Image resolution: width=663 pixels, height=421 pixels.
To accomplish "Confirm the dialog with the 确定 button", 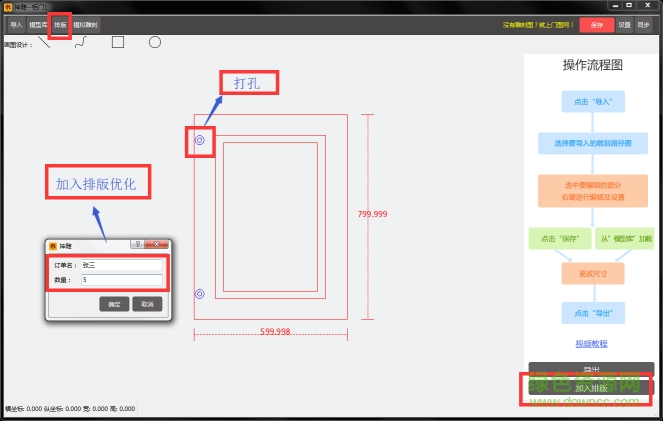I will (x=115, y=304).
